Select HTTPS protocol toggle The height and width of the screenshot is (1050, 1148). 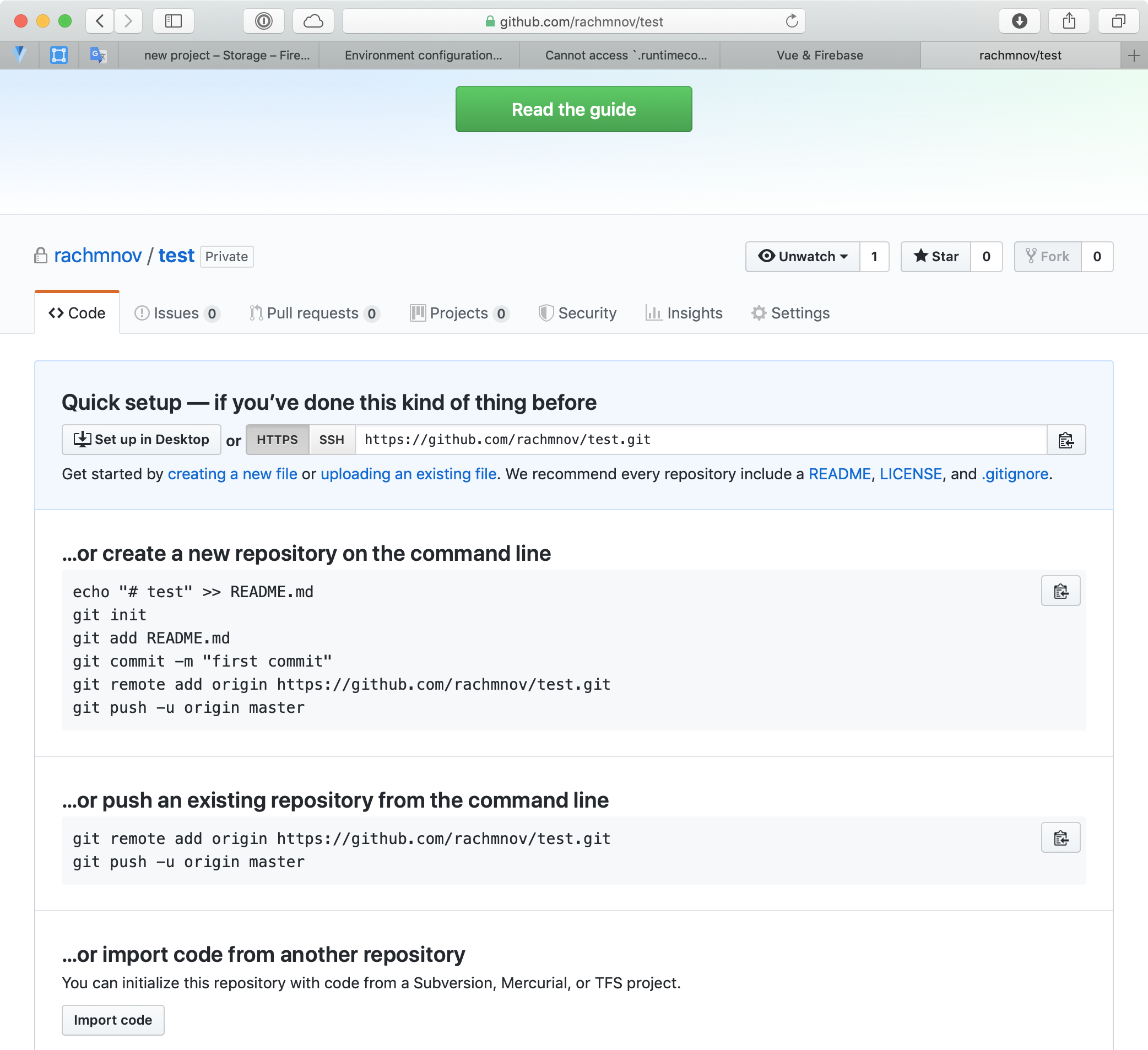coord(278,440)
